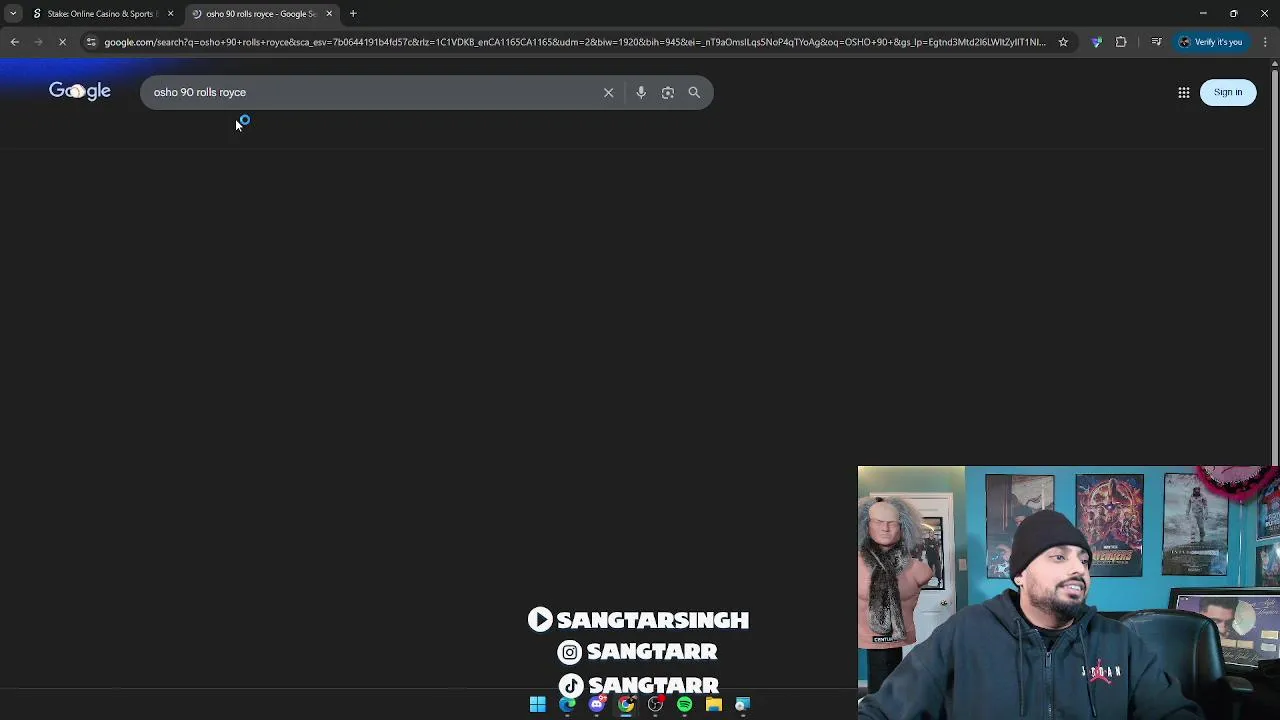Viewport: 1280px width, 720px height.
Task: Open the colored extension icon in toolbar
Action: [x=1097, y=42]
